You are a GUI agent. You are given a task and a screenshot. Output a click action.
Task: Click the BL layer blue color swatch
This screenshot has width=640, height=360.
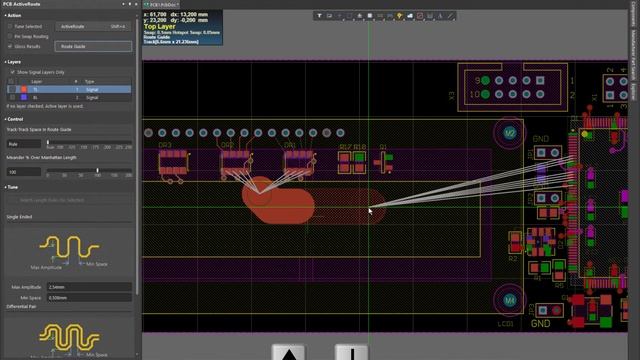point(24,98)
